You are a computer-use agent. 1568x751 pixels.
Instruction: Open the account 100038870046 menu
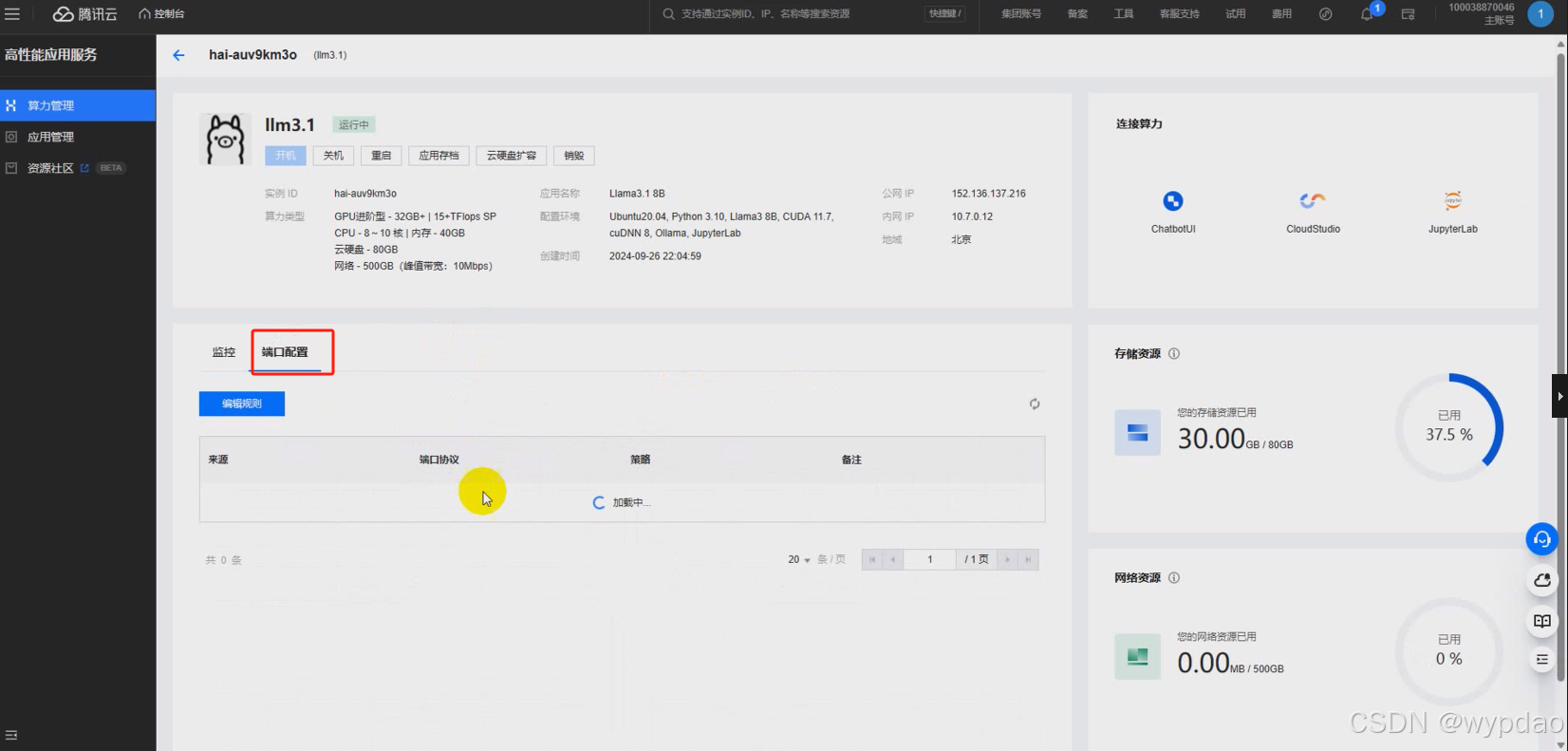click(x=1482, y=13)
